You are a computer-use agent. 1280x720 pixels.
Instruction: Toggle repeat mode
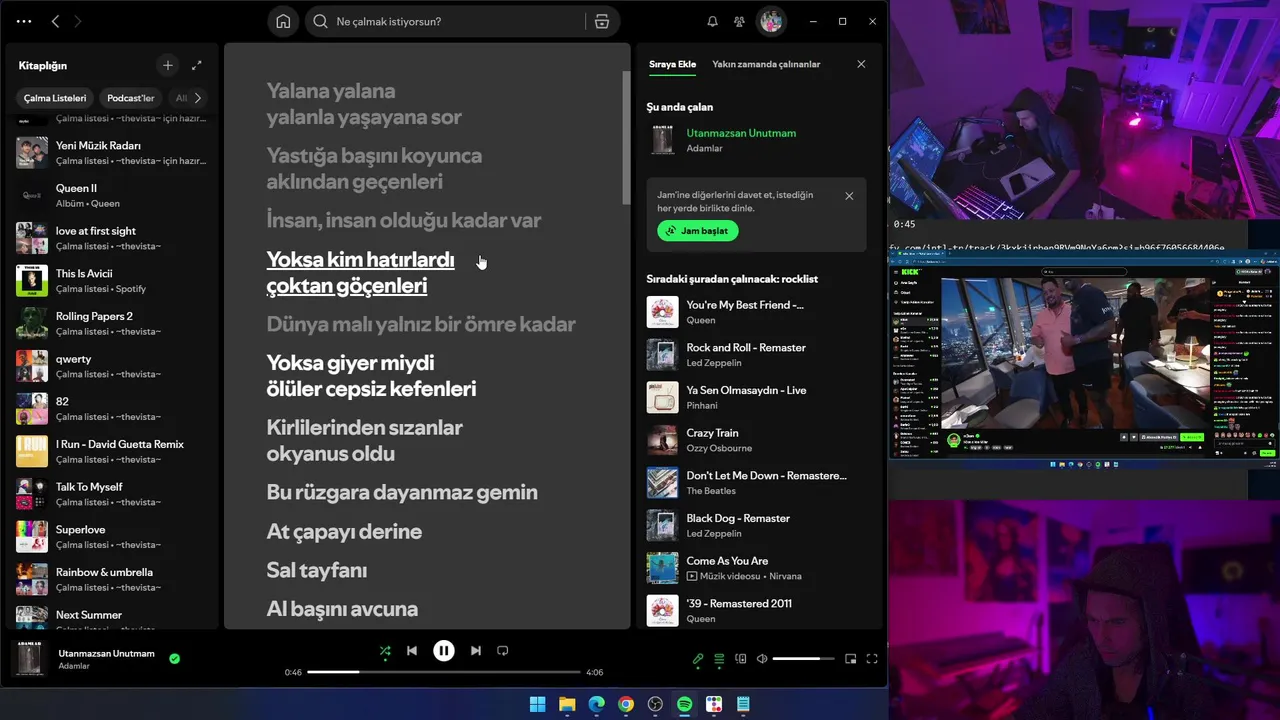[x=503, y=651]
